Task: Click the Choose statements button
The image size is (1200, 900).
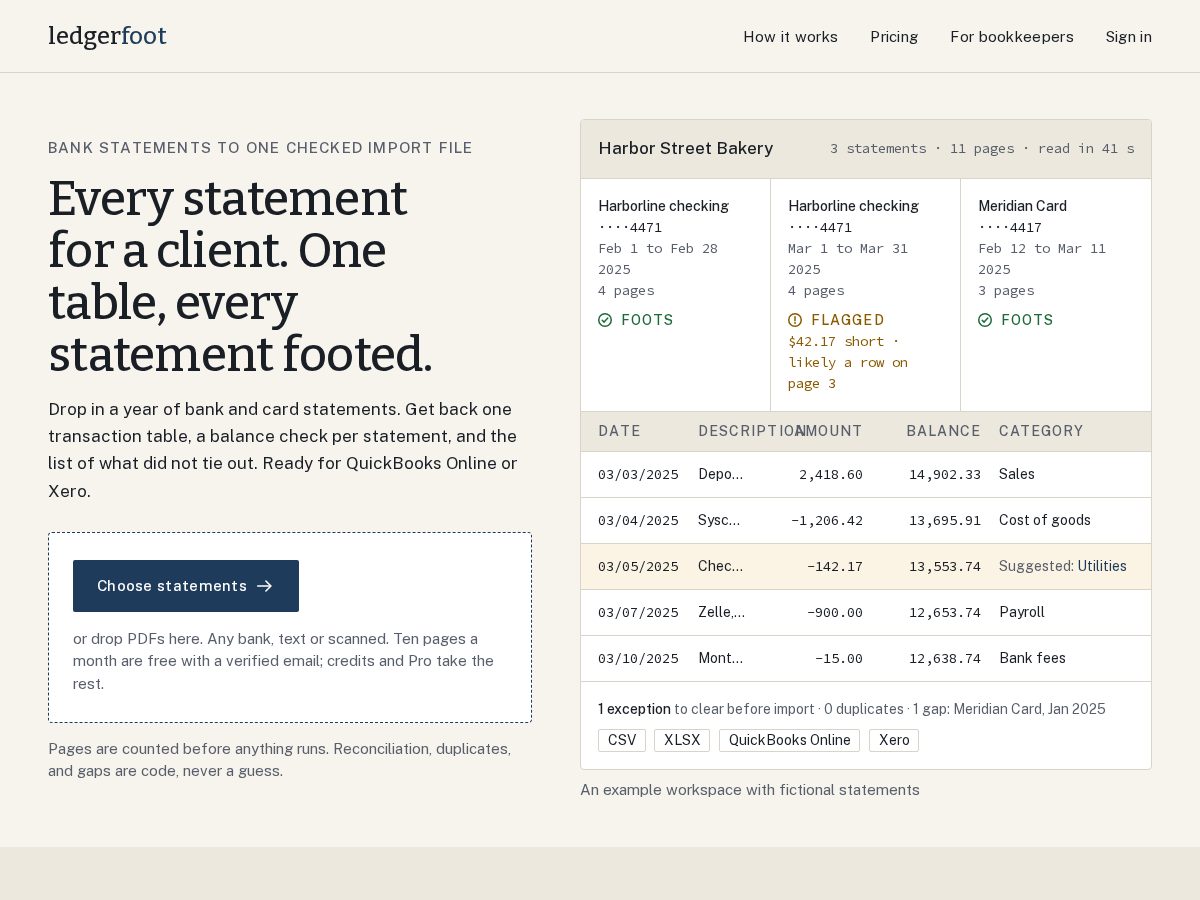Action: (x=186, y=586)
